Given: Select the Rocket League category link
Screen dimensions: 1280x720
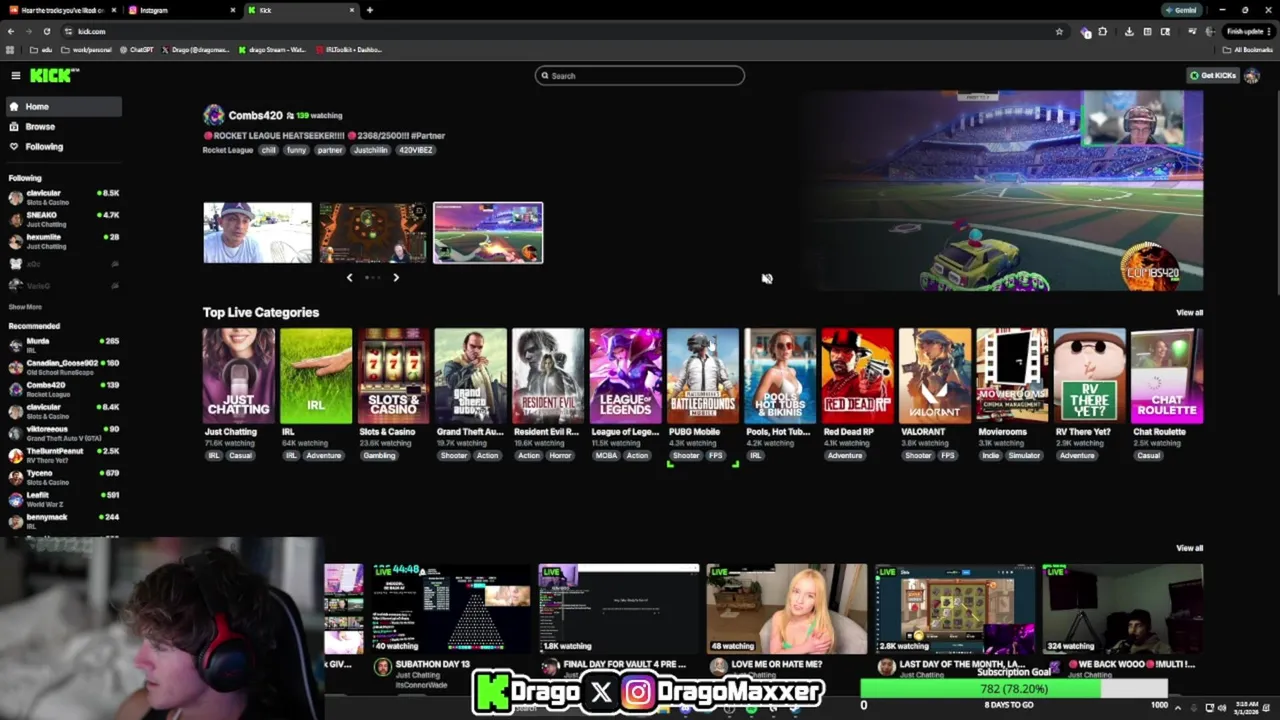Looking at the screenshot, I should [x=227, y=150].
